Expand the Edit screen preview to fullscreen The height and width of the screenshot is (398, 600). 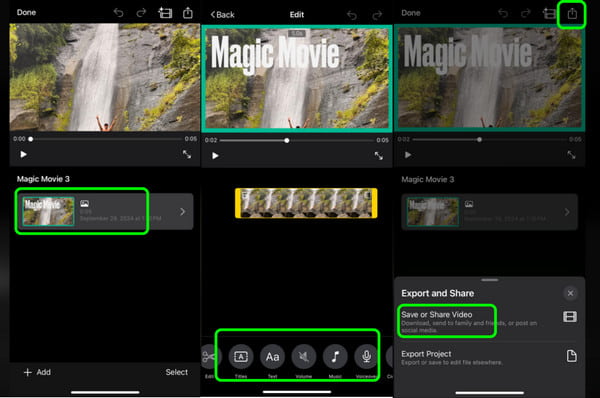point(379,156)
